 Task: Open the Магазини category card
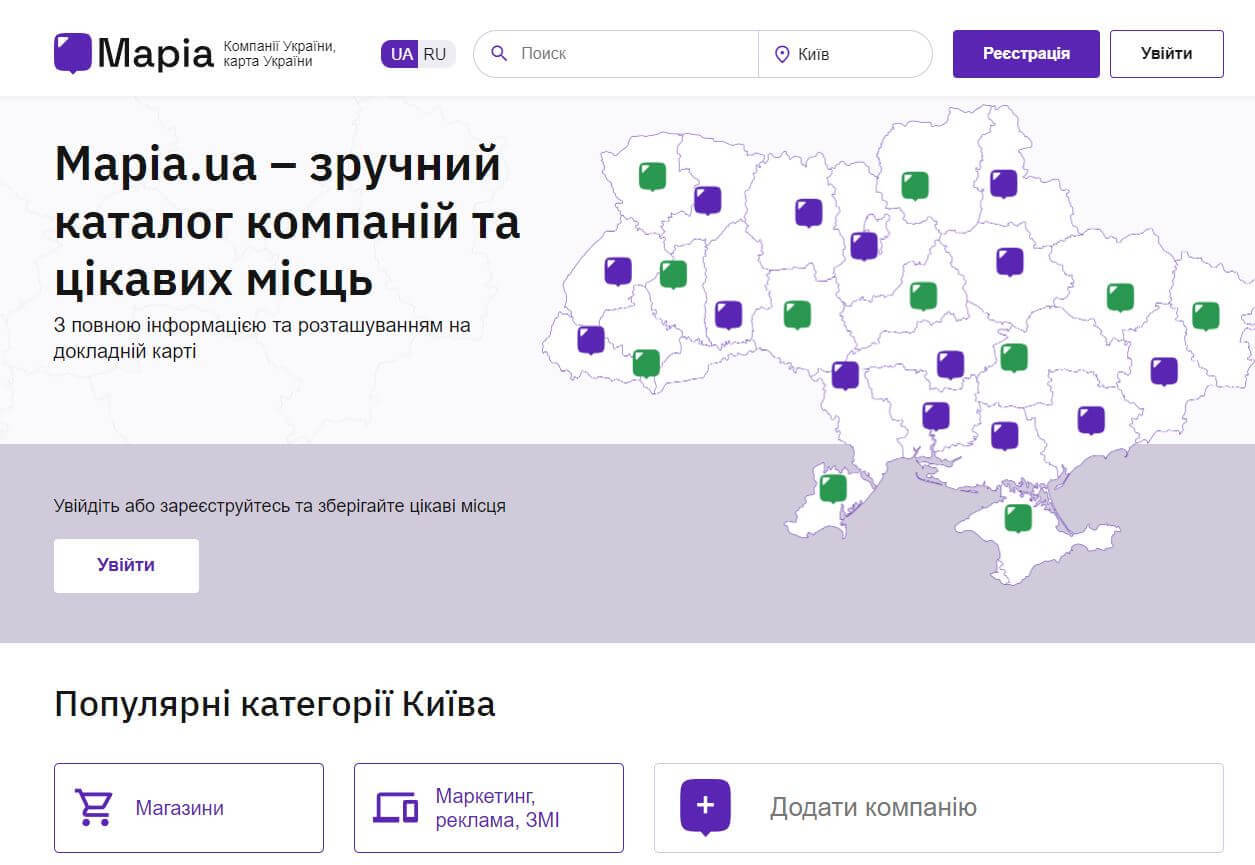188,806
